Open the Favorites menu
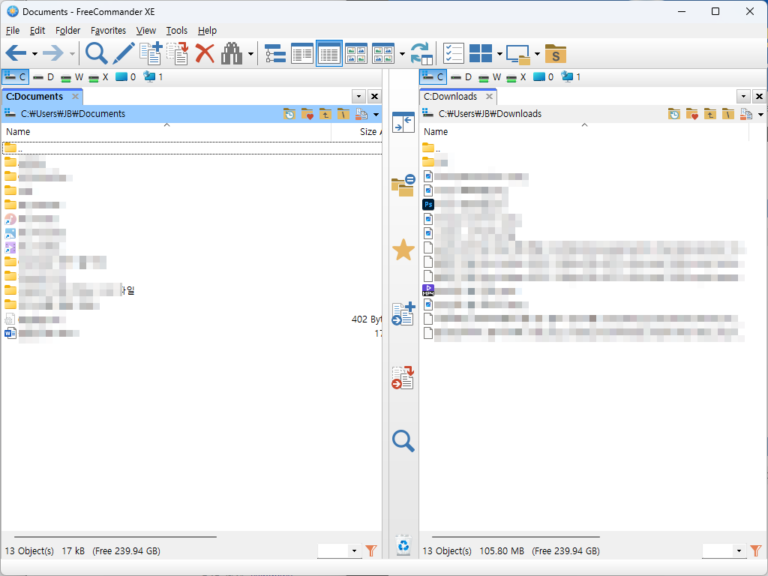The image size is (768, 576). [108, 31]
